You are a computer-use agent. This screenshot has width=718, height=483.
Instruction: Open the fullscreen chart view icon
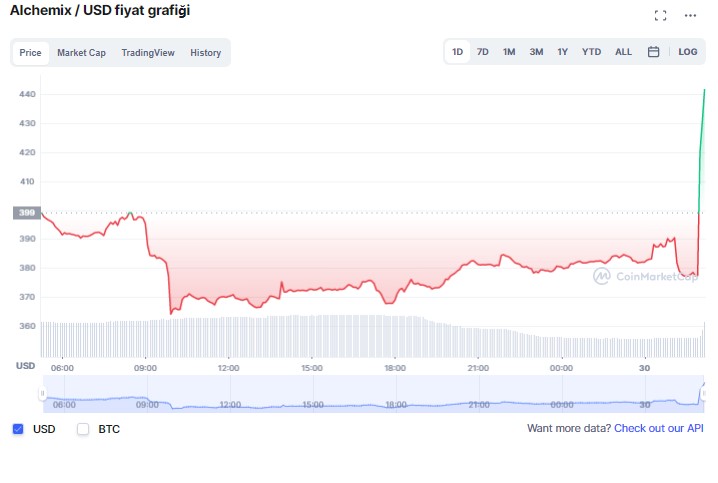pyautogui.click(x=660, y=16)
